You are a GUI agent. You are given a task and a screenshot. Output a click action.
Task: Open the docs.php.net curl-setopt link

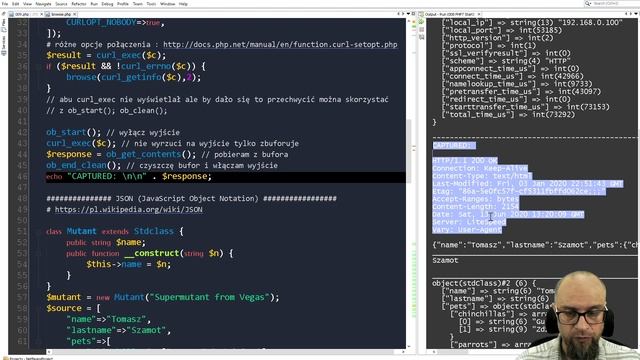(280, 44)
